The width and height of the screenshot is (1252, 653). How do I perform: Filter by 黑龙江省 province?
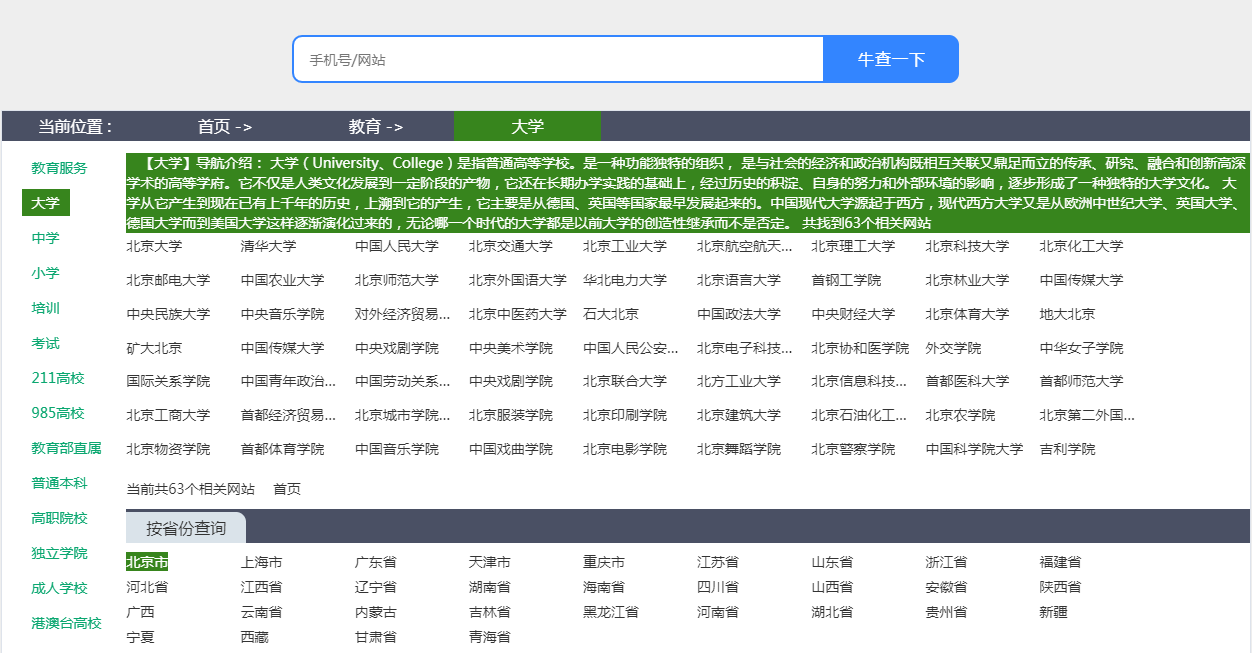coord(610,611)
